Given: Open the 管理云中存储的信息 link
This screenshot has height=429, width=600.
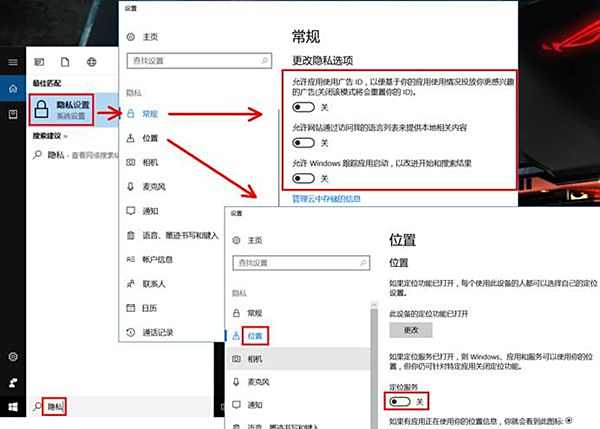Looking at the screenshot, I should tap(326, 198).
